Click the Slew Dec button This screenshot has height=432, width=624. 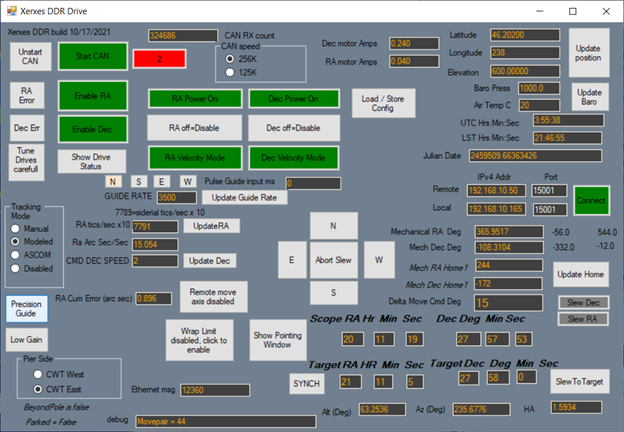(583, 302)
